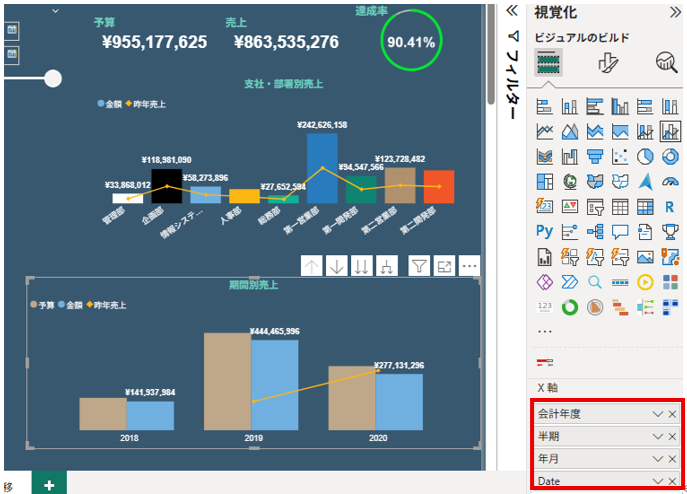This screenshot has width=687, height=494.
Task: Remove 会計年度 from the X axis
Action: (x=672, y=414)
